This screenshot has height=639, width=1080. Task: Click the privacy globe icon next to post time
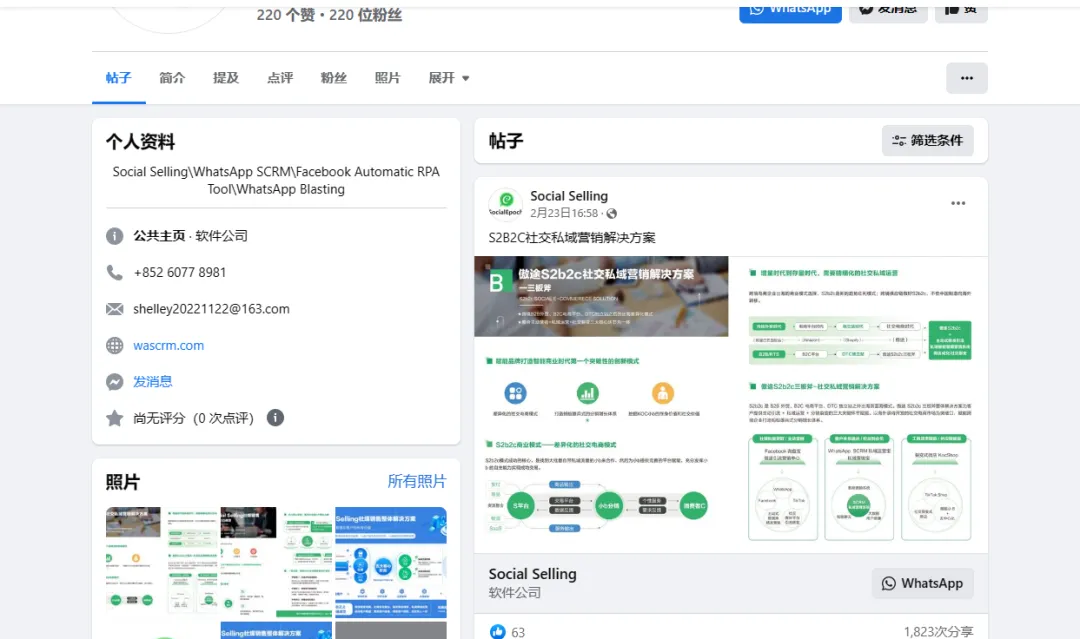tap(611, 213)
